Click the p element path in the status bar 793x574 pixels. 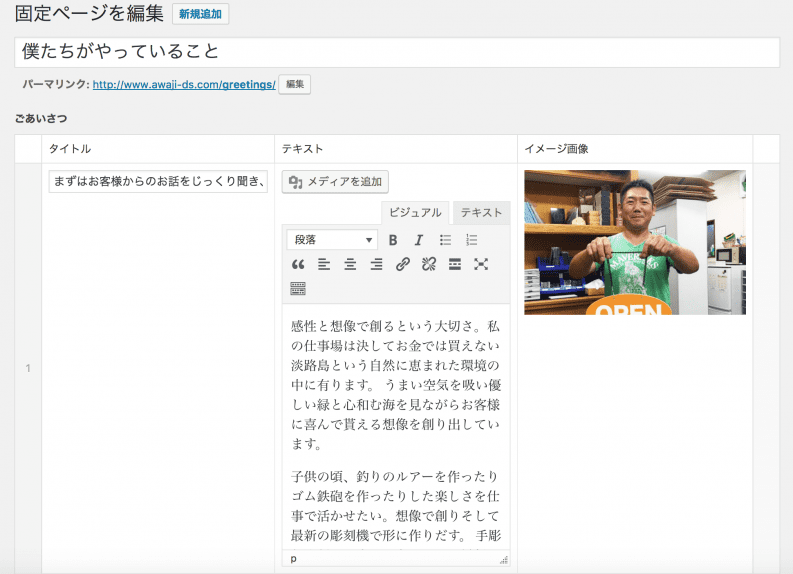click(293, 559)
